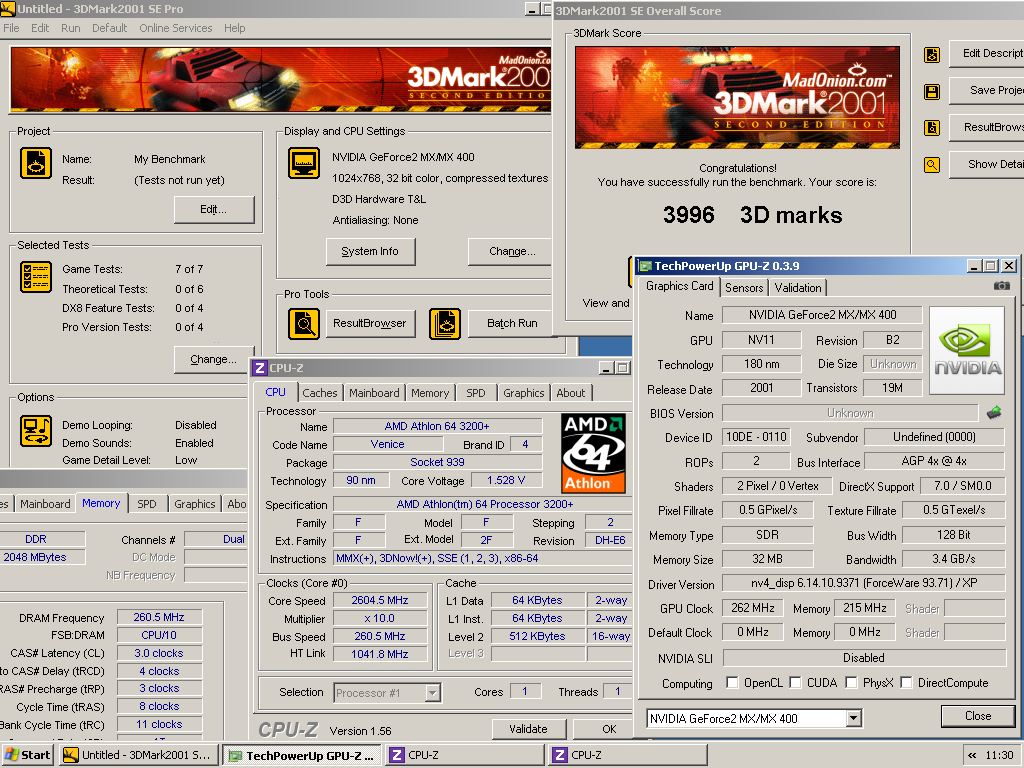The image size is (1024, 768).
Task: Open the Processor #1 selection dropdown
Action: tap(432, 693)
